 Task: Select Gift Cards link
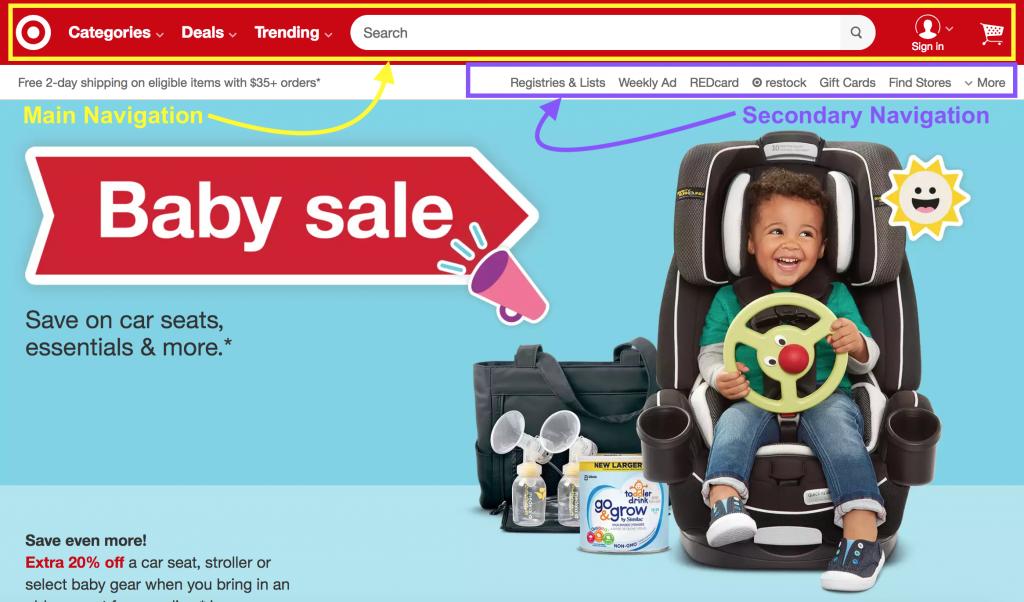coord(847,83)
